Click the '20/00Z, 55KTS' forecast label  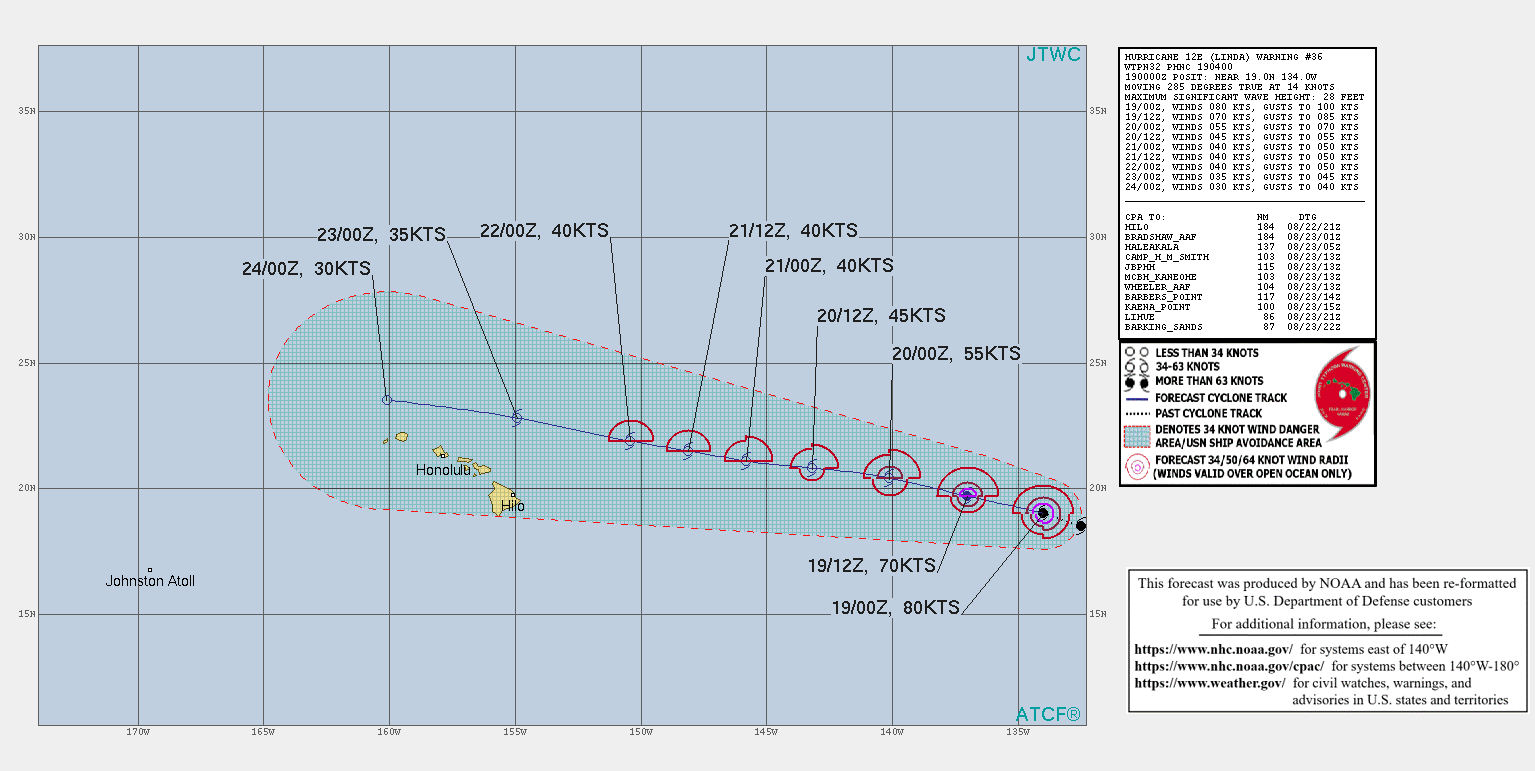click(x=956, y=353)
